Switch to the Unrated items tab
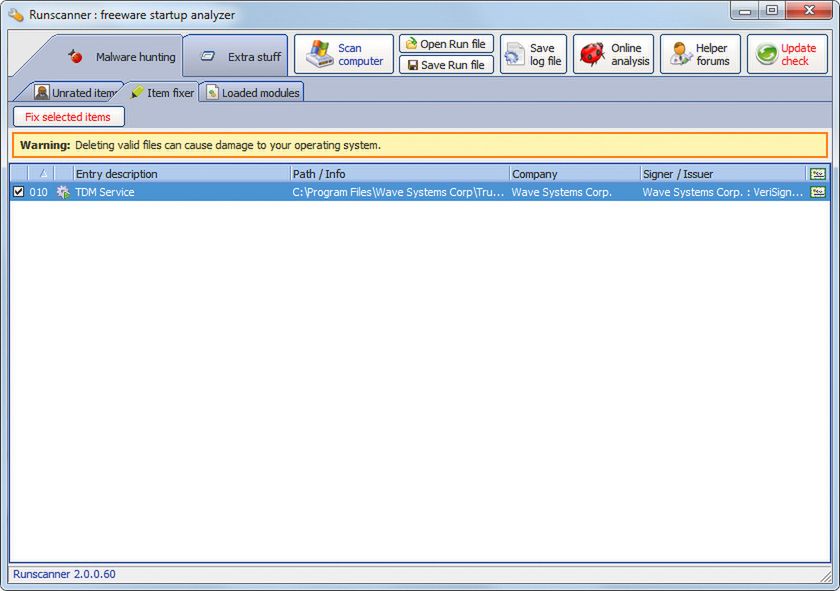The image size is (840, 591). (75, 93)
